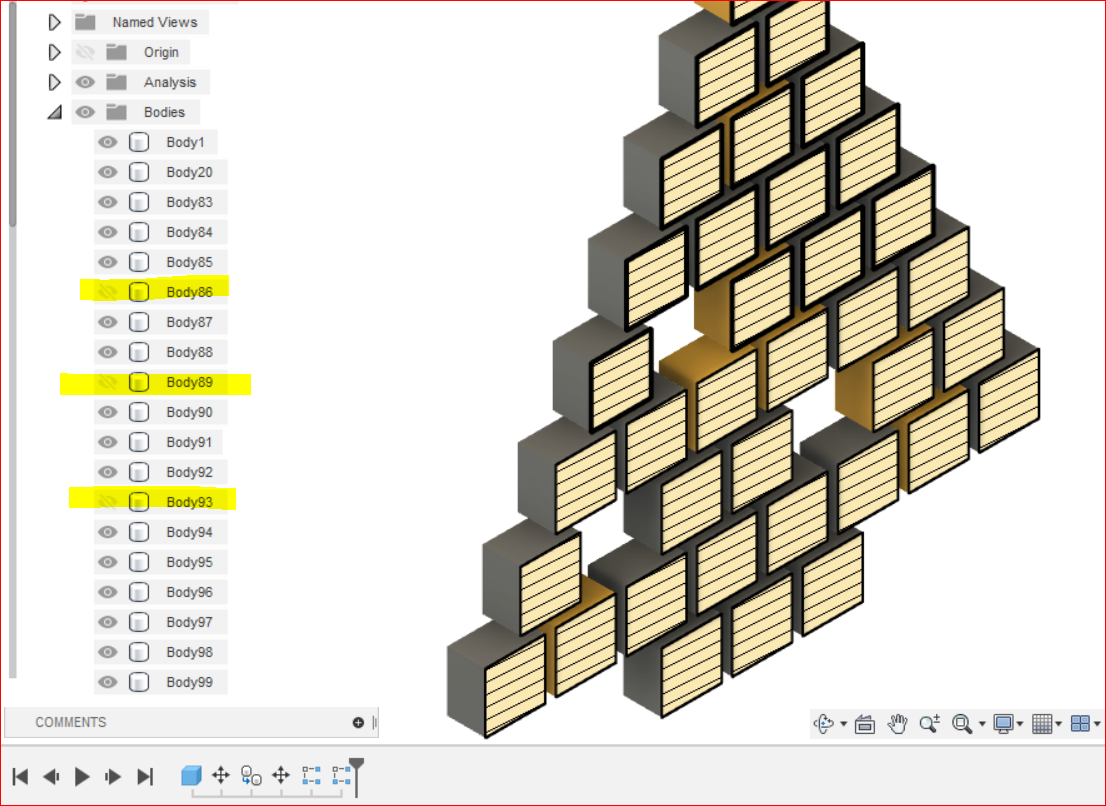
Task: Open the Look At tool
Action: coord(865,723)
